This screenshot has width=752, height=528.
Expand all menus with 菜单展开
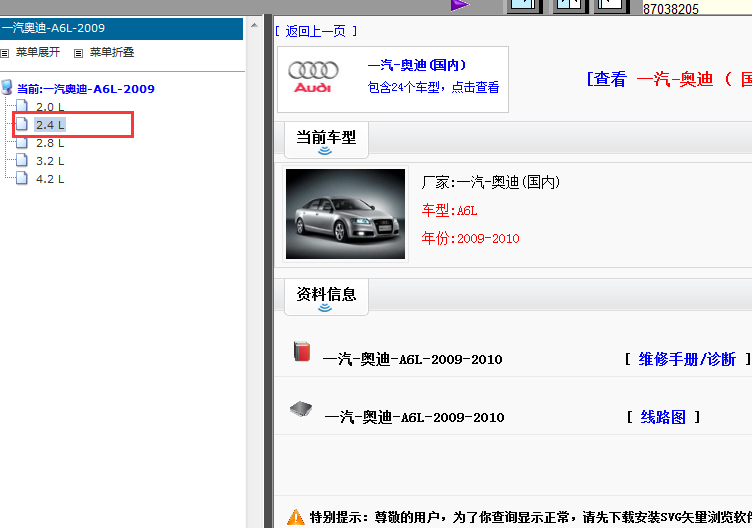[38, 52]
